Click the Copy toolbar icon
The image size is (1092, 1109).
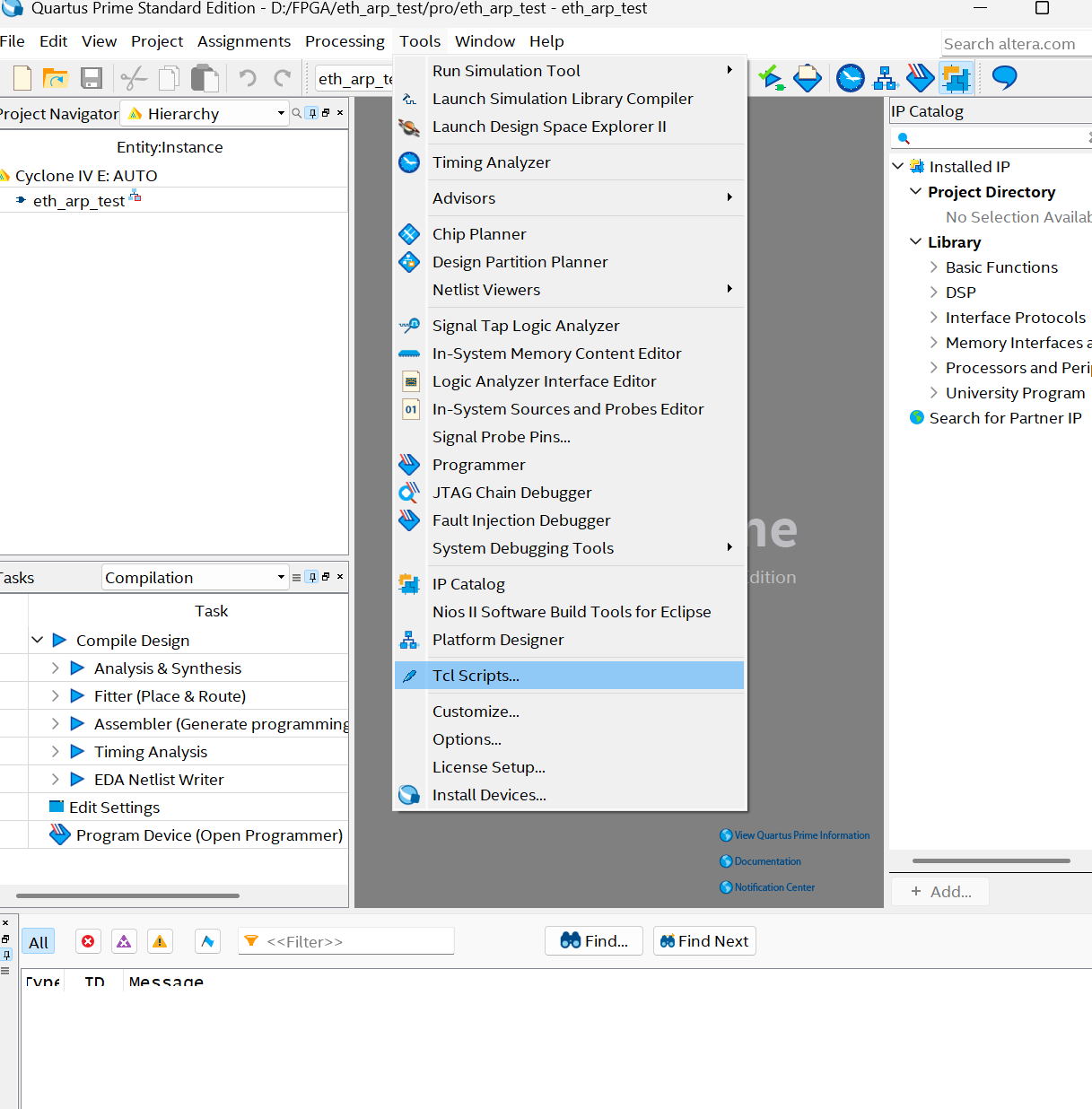[x=169, y=79]
